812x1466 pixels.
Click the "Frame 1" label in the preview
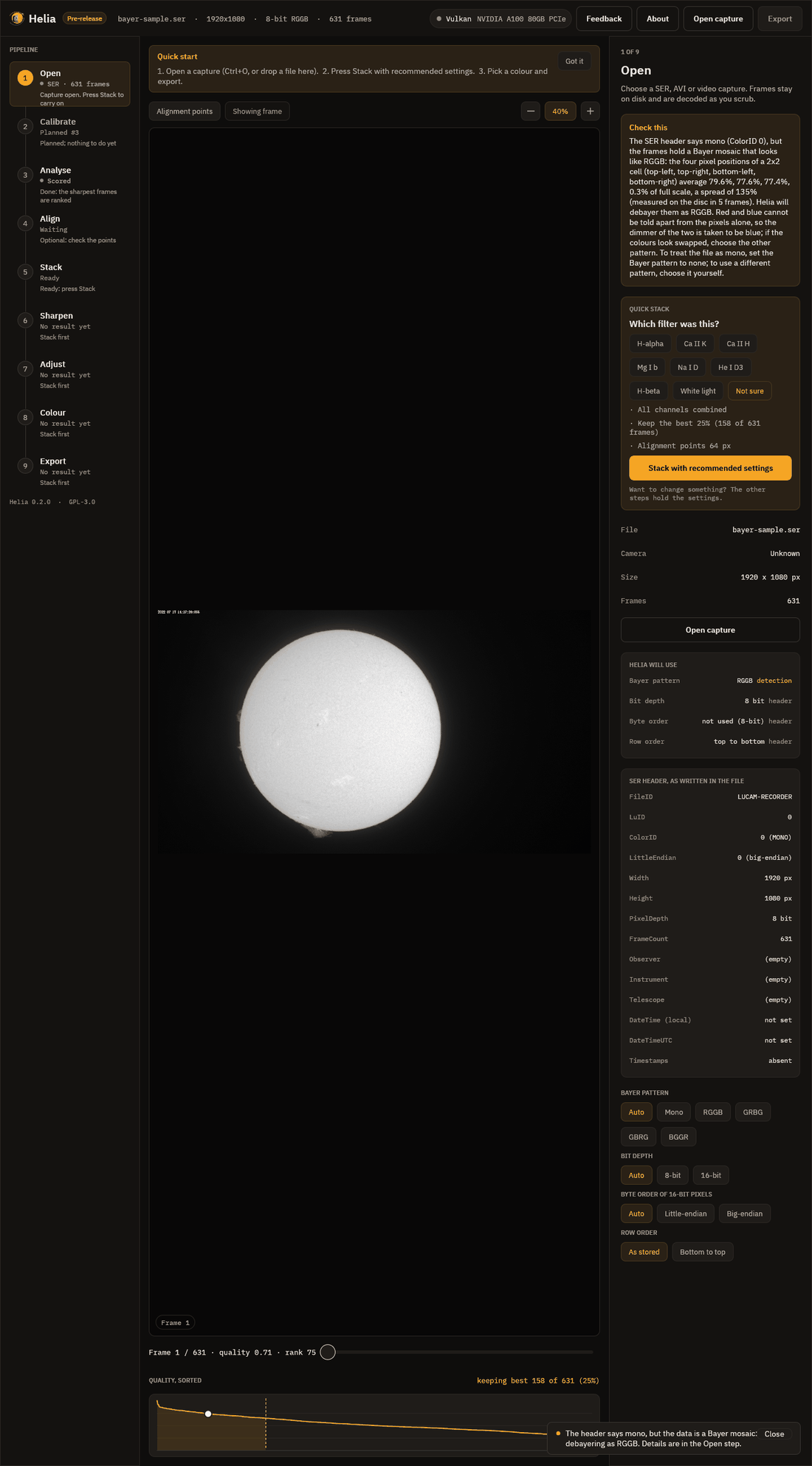[x=176, y=1323]
